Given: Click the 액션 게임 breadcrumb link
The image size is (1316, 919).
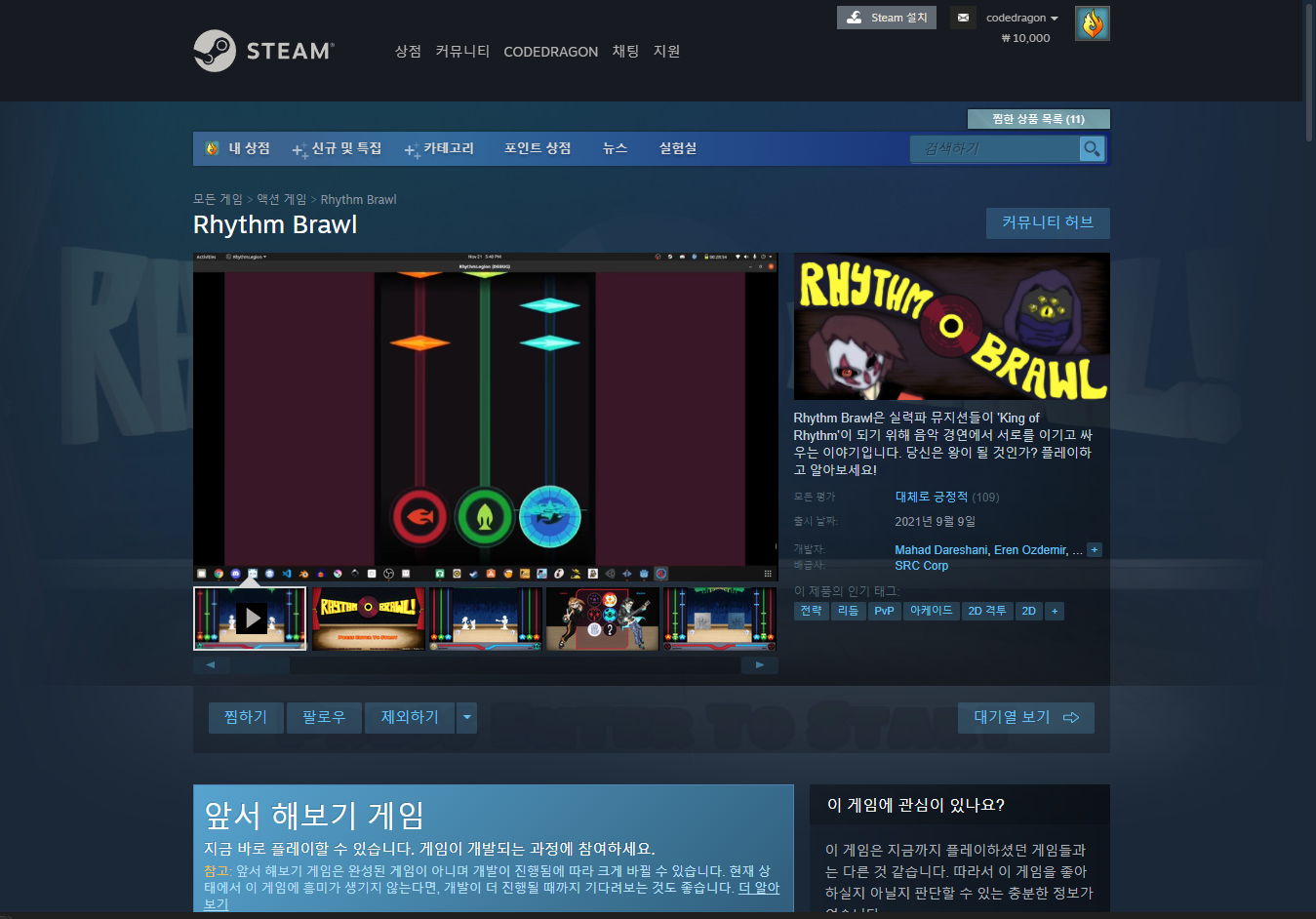Looking at the screenshot, I should pos(281,199).
